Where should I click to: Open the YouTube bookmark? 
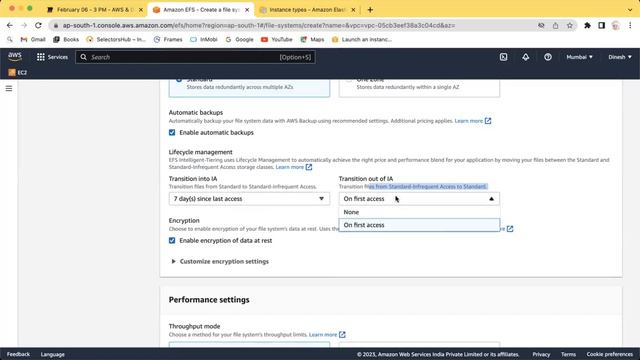pos(277,39)
